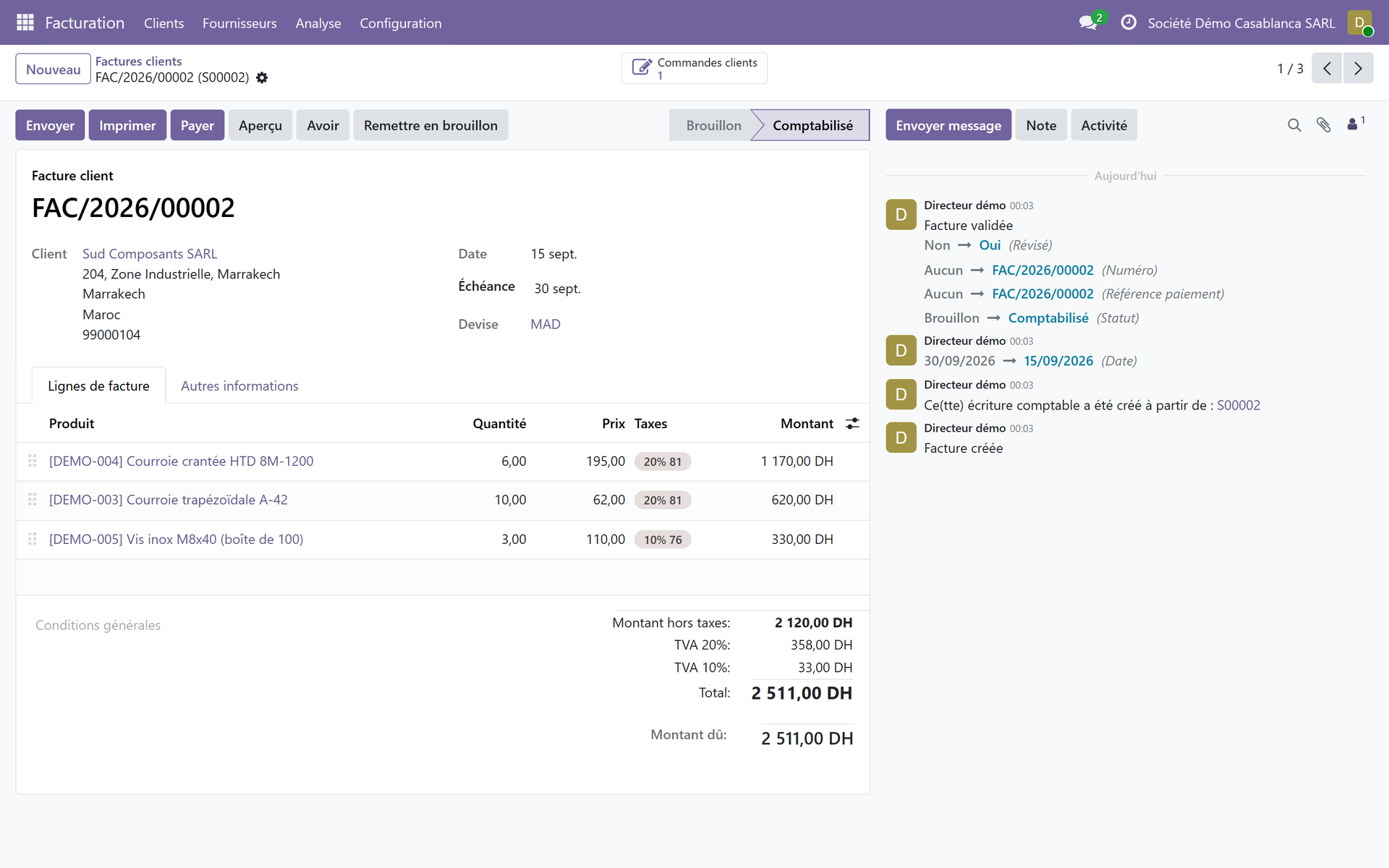The height and width of the screenshot is (868, 1389).
Task: Open attachments via the paperclip icon
Action: [x=1323, y=125]
